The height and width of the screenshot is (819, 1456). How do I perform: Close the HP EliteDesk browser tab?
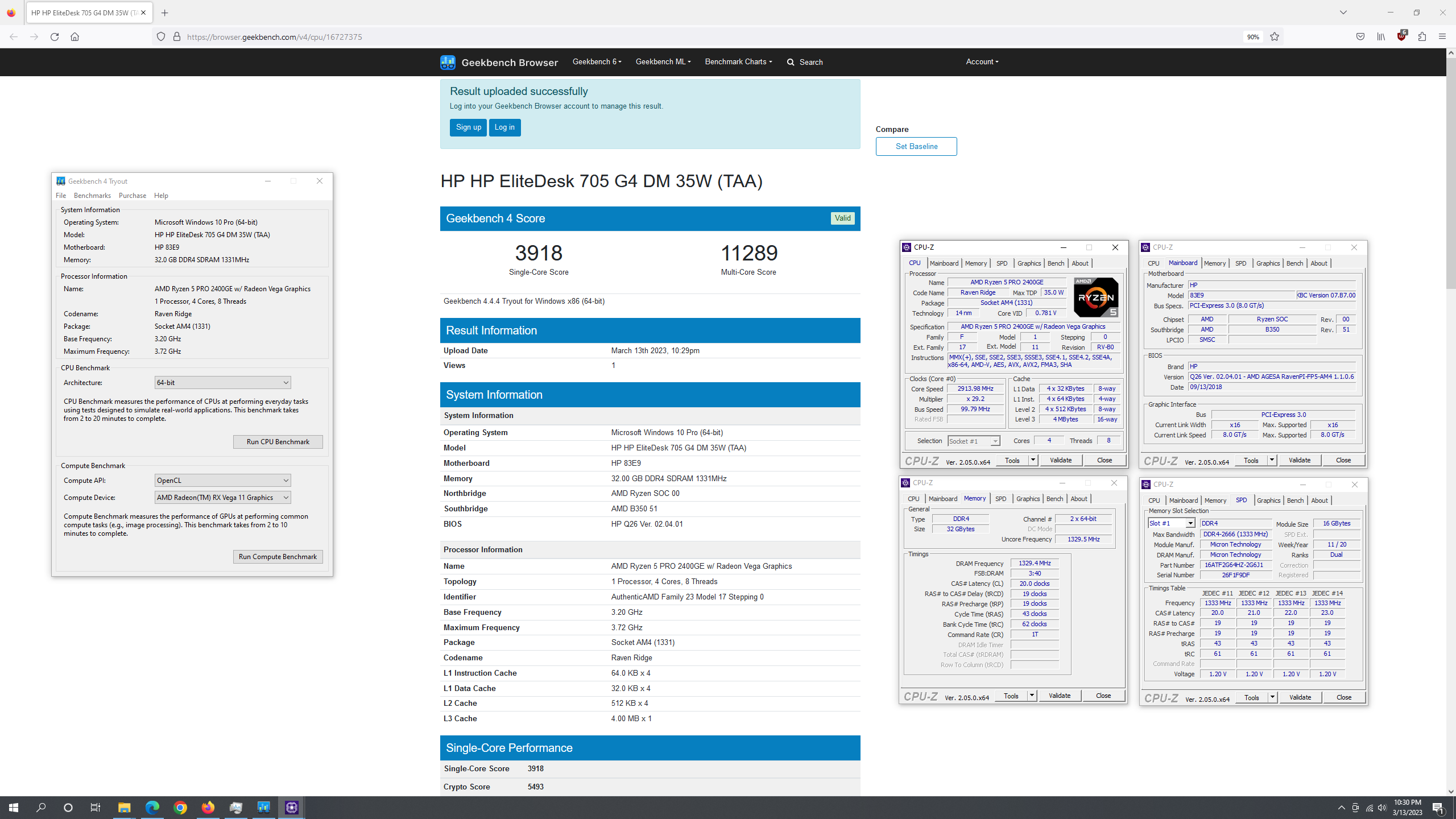click(143, 13)
